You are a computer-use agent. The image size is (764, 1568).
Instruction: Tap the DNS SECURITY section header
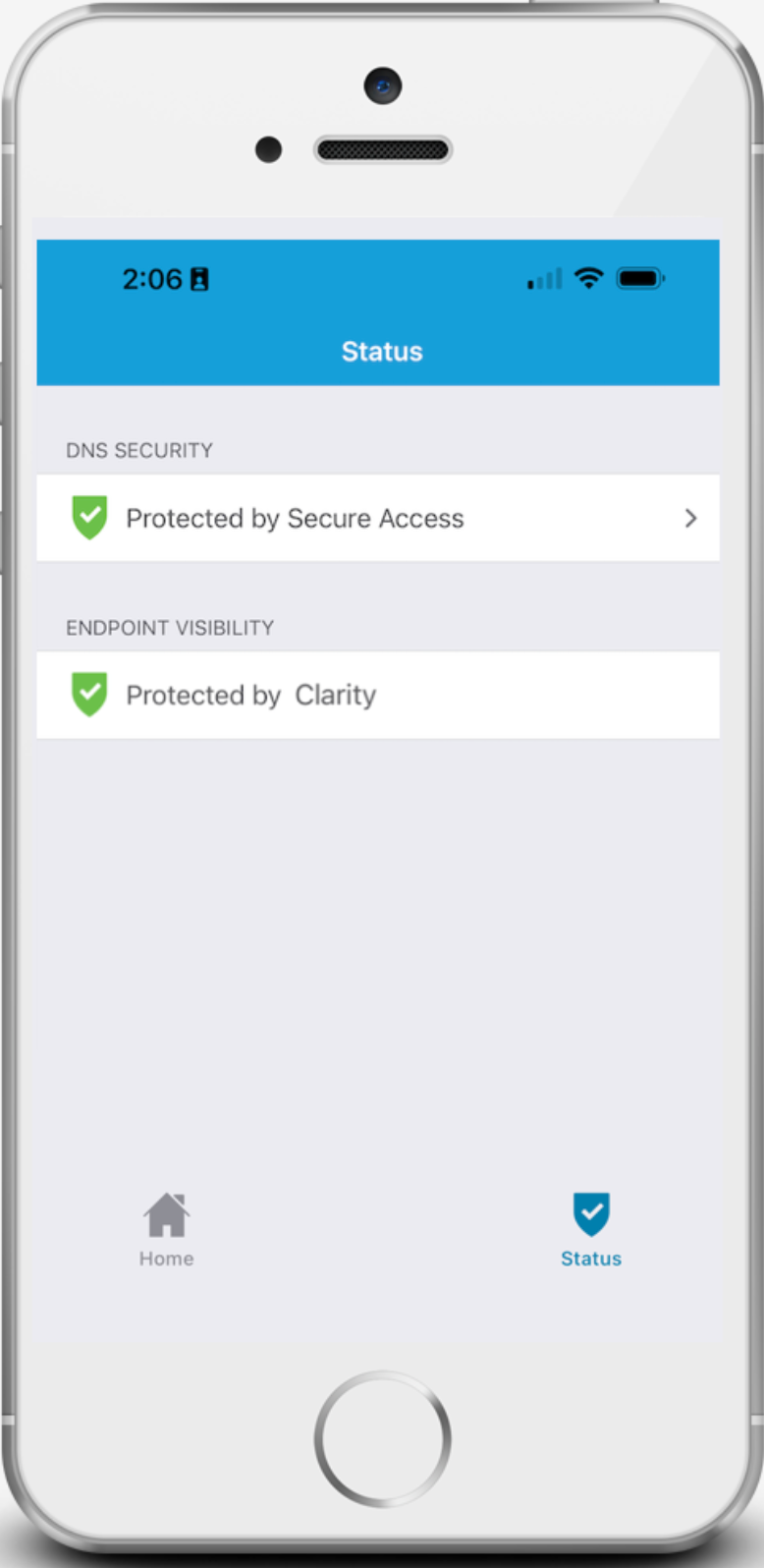point(139,450)
